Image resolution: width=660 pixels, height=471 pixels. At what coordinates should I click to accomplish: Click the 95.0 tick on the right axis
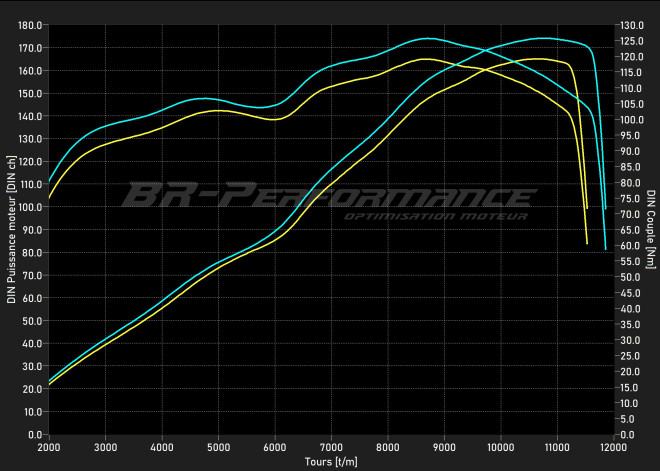click(632, 135)
